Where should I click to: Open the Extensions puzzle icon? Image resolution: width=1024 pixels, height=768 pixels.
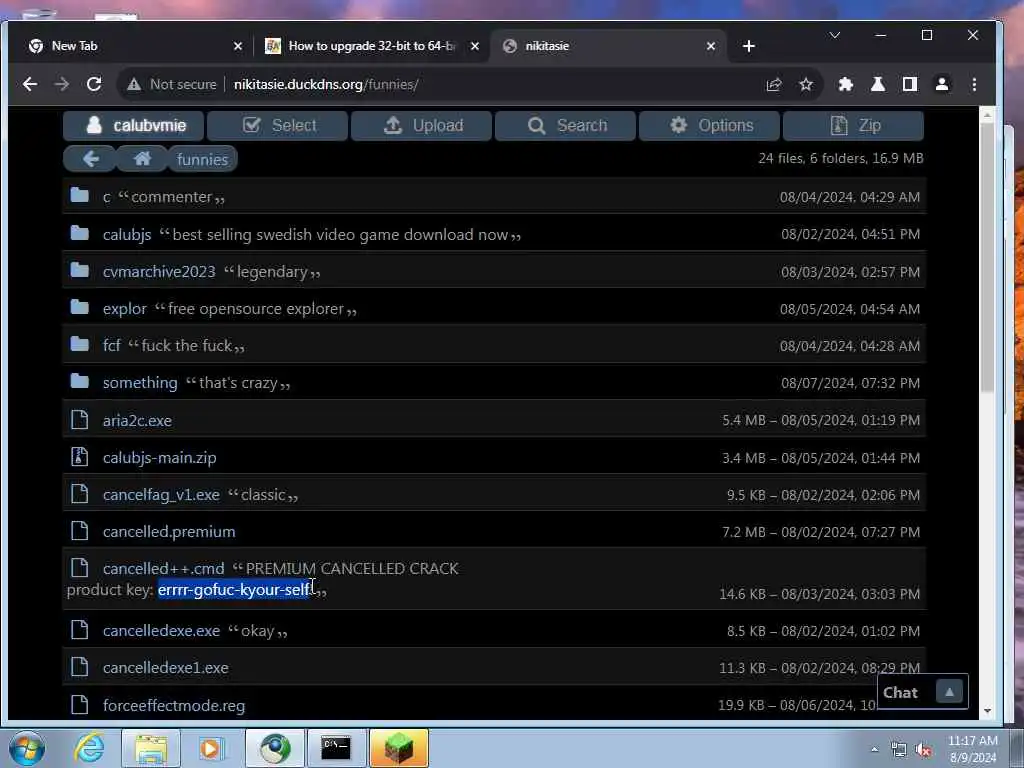846,84
